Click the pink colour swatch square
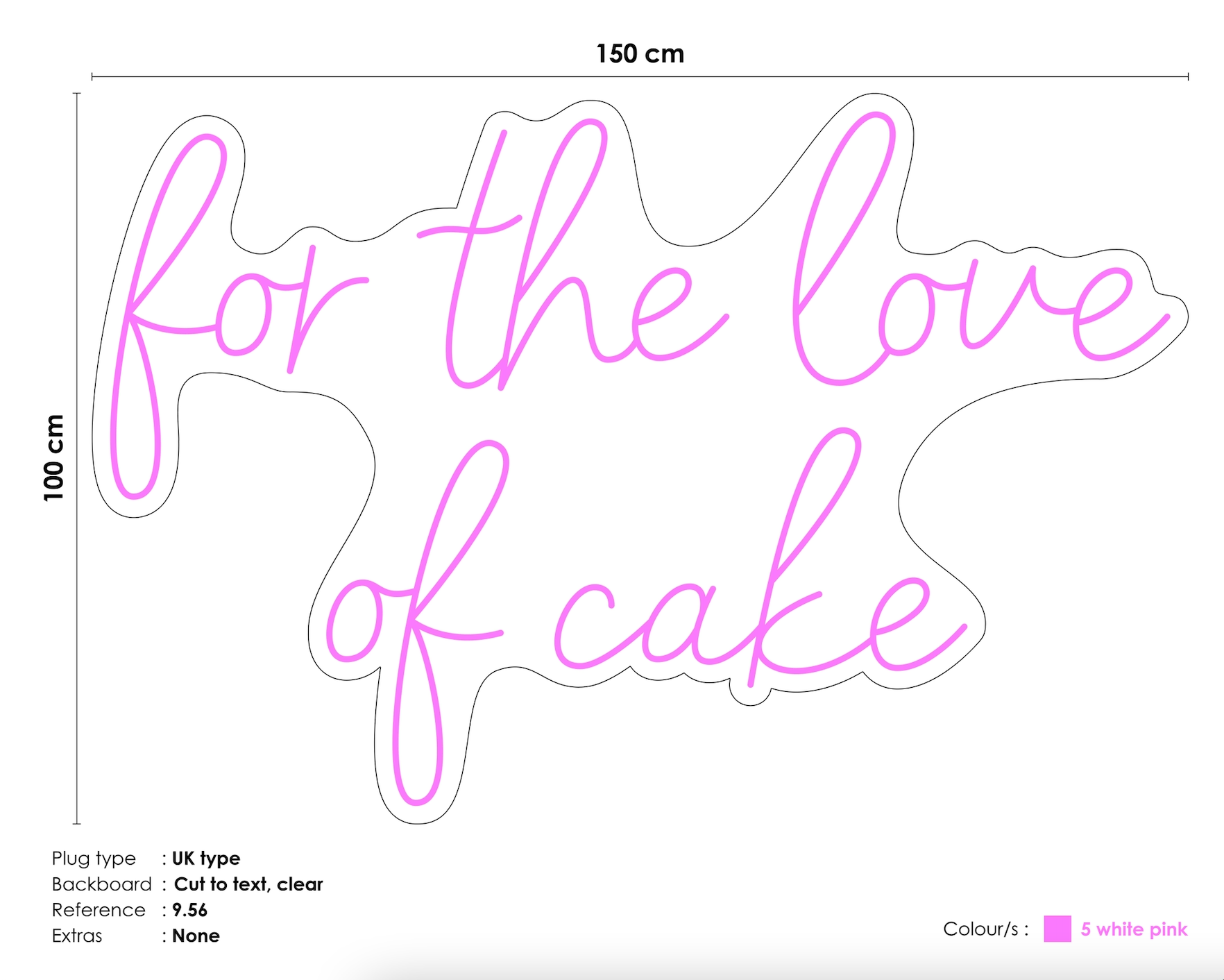The image size is (1224, 980). coord(1057,929)
